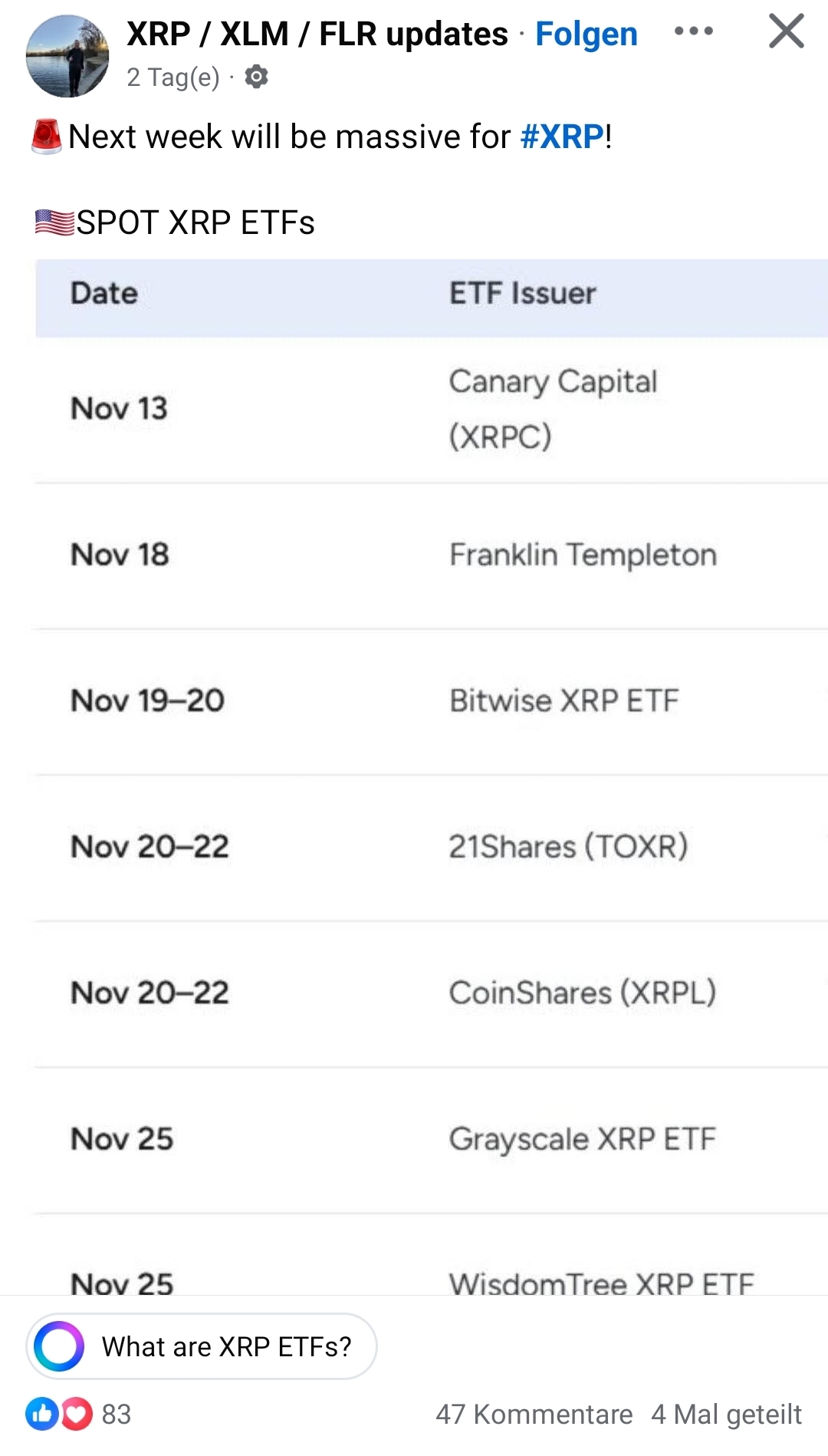The height and width of the screenshot is (1456, 828).
Task: Open the ETF table image at Franklin Templeton
Action: [x=583, y=555]
